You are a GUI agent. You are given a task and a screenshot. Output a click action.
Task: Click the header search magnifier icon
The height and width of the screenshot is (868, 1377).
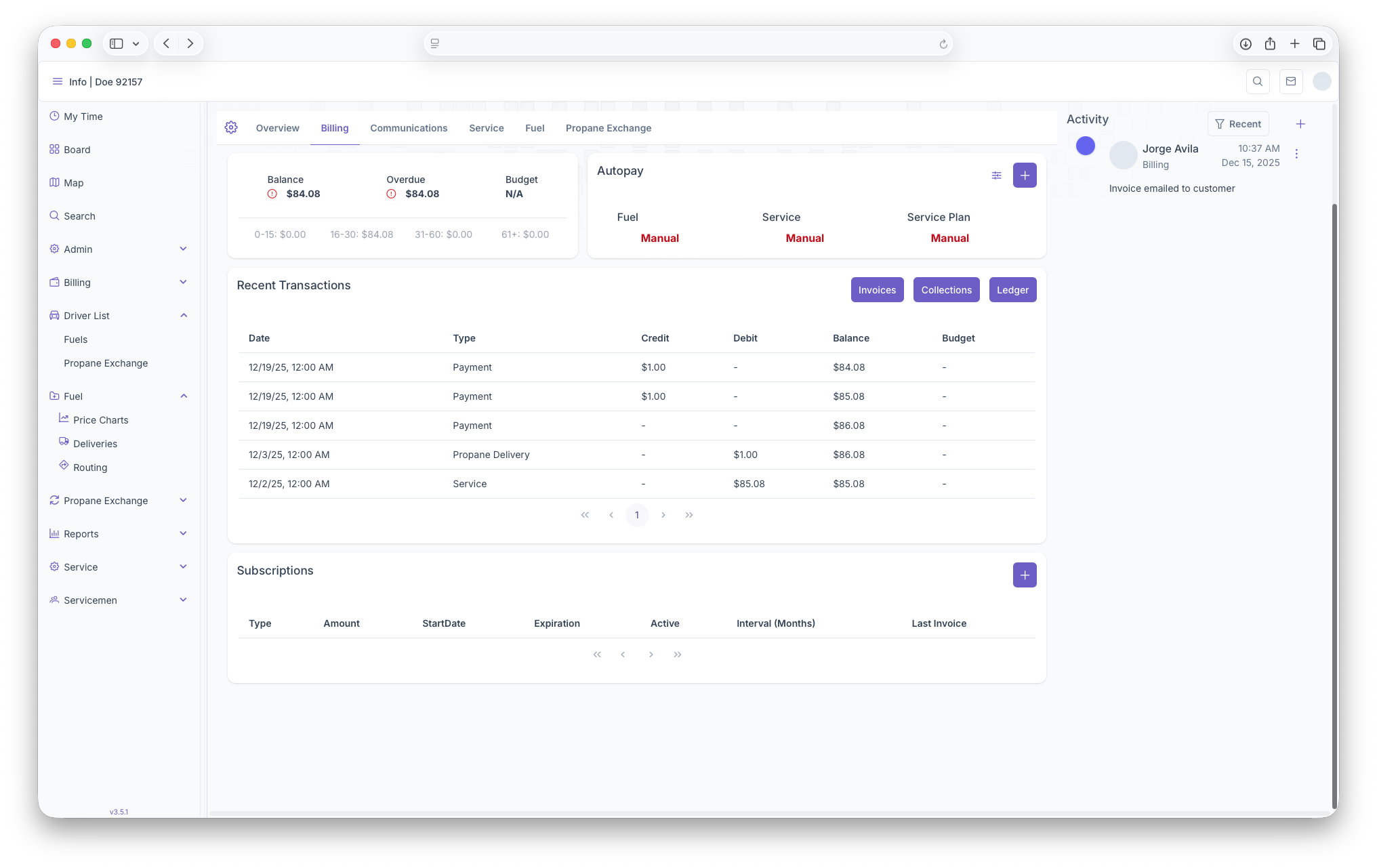click(x=1258, y=81)
